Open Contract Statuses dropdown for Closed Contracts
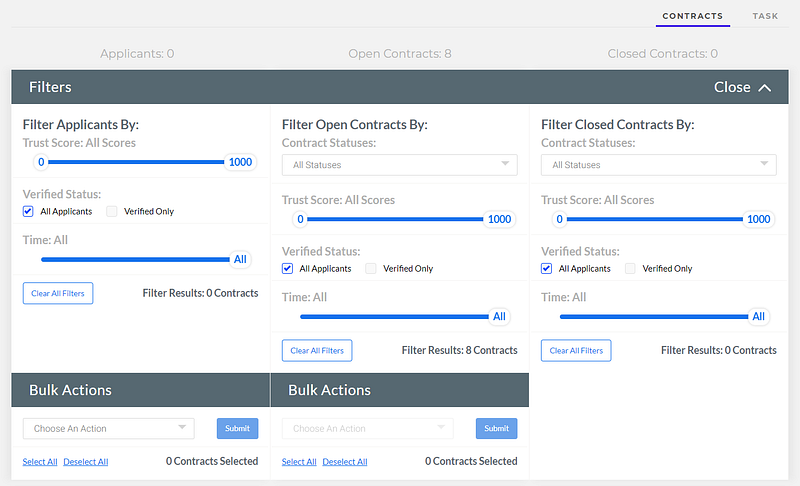Viewport: 800px width, 486px height. coord(659,165)
